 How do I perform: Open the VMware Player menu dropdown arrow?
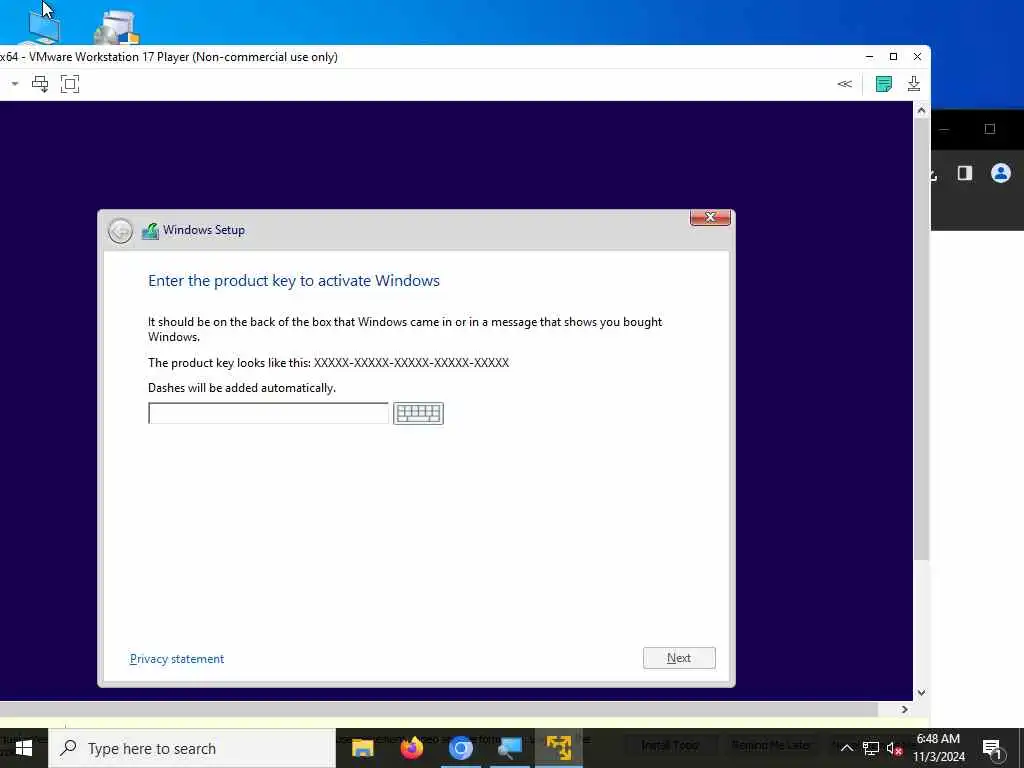coord(14,84)
